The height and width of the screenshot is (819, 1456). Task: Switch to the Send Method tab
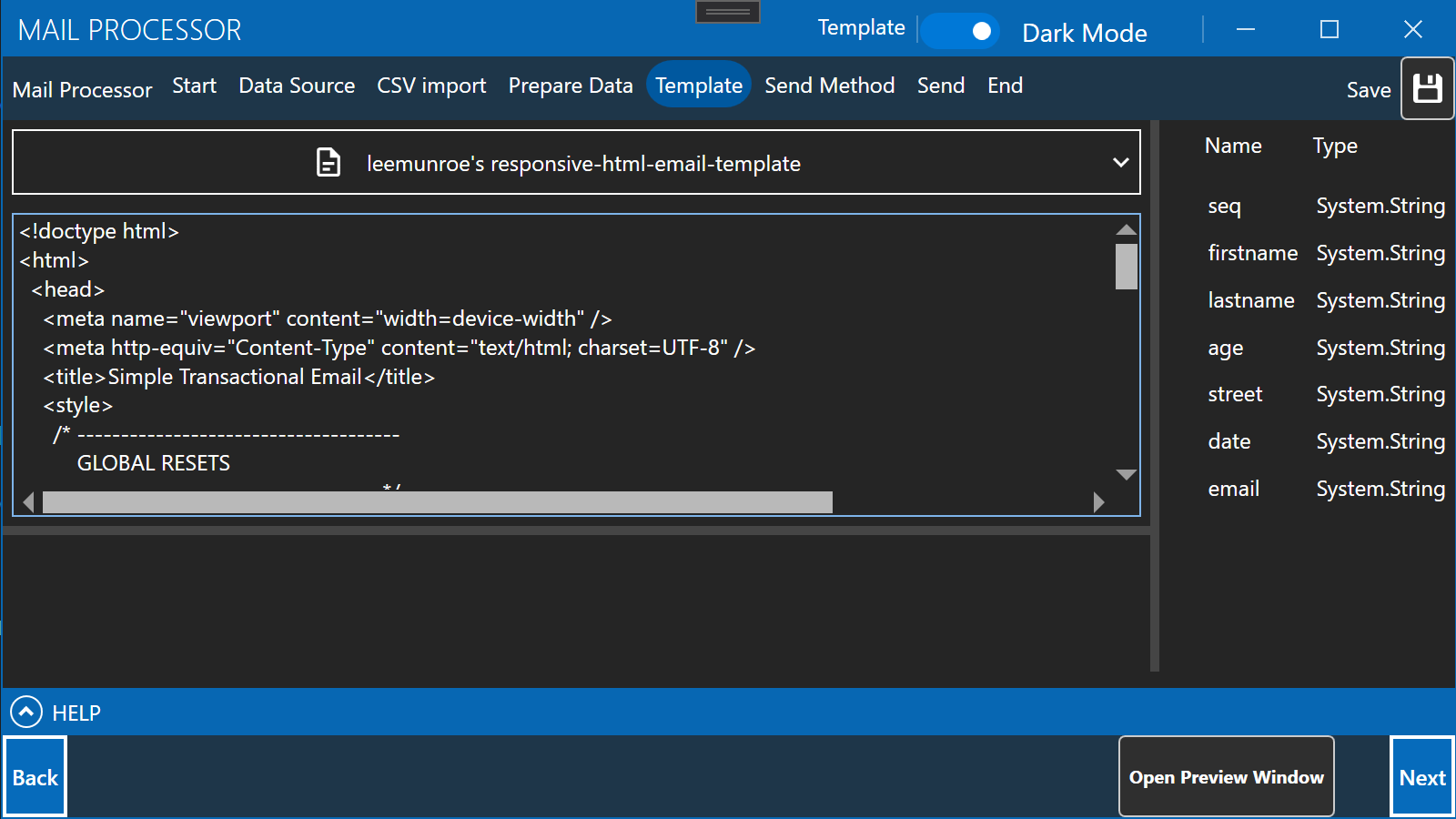coord(830,86)
